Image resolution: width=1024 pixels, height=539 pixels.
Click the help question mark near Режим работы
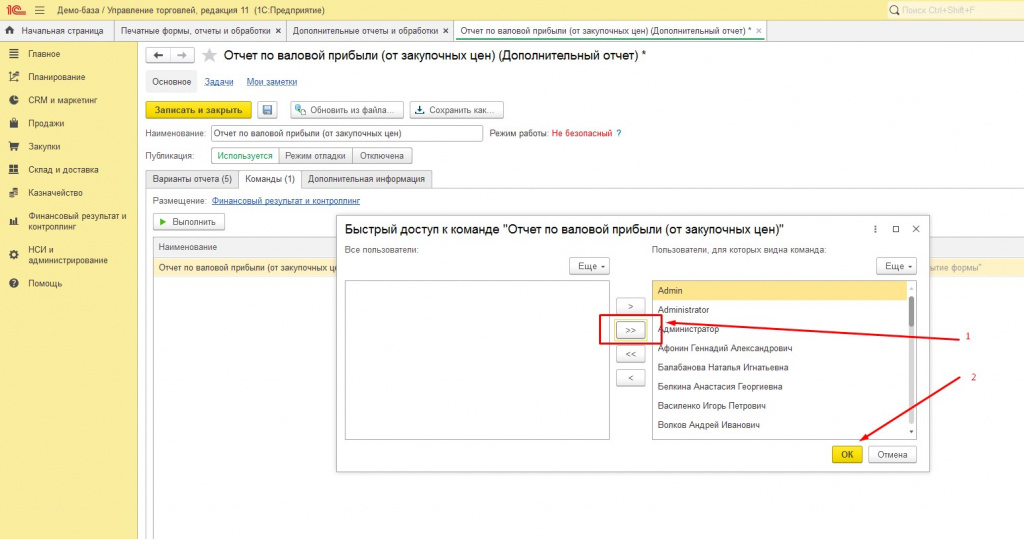tap(619, 133)
